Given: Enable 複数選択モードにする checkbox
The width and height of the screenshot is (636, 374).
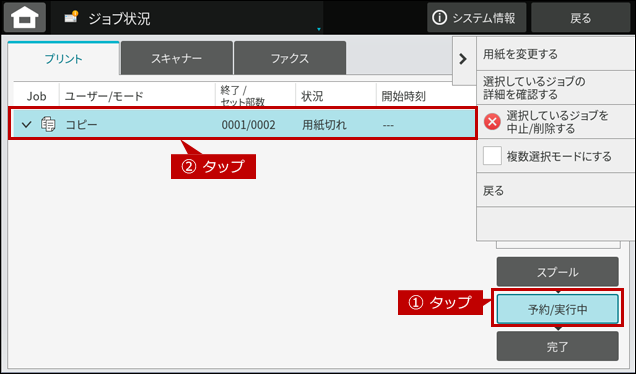Looking at the screenshot, I should tap(492, 156).
